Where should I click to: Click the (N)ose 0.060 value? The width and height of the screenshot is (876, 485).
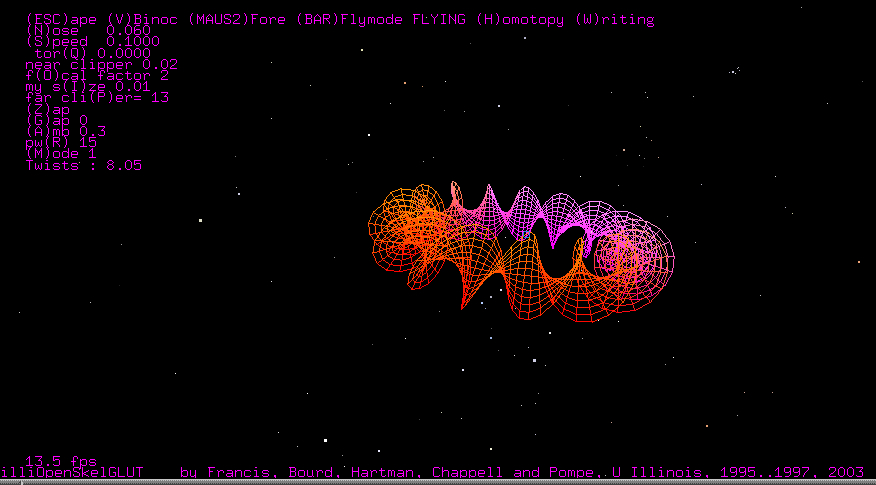pos(87,31)
